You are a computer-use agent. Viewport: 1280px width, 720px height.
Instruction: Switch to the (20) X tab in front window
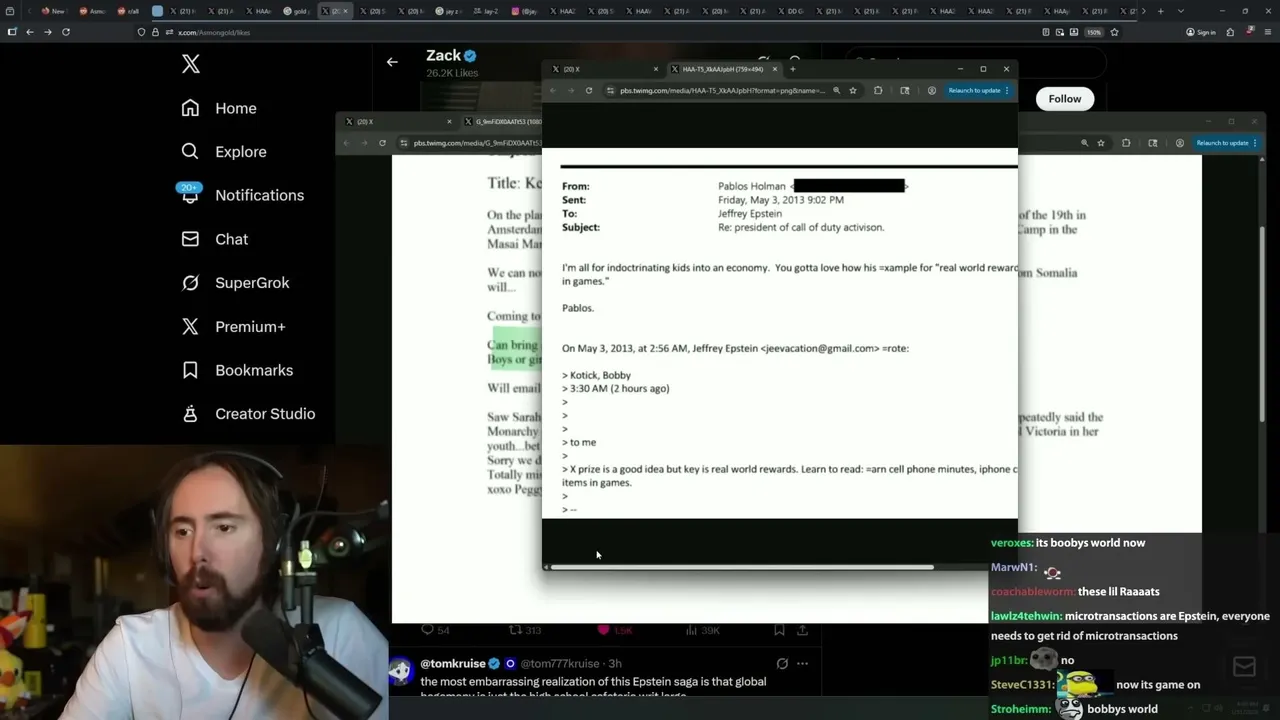click(605, 69)
